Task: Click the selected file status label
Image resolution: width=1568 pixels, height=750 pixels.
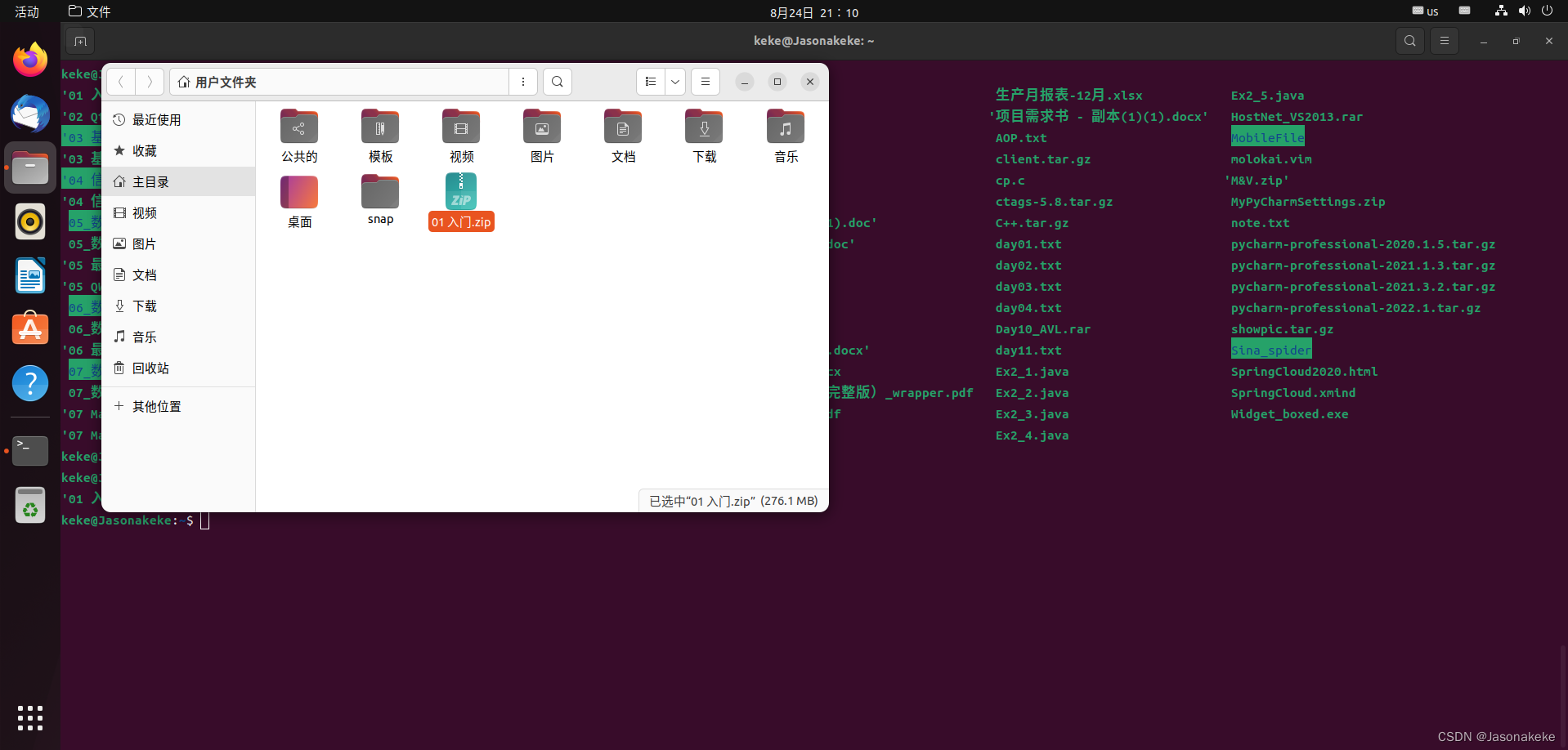Action: click(733, 501)
